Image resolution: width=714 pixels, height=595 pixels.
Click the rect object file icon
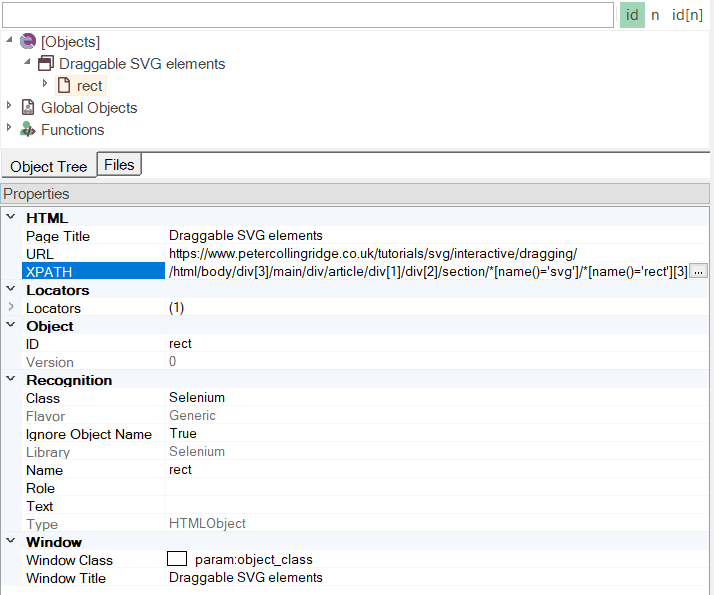(x=64, y=86)
